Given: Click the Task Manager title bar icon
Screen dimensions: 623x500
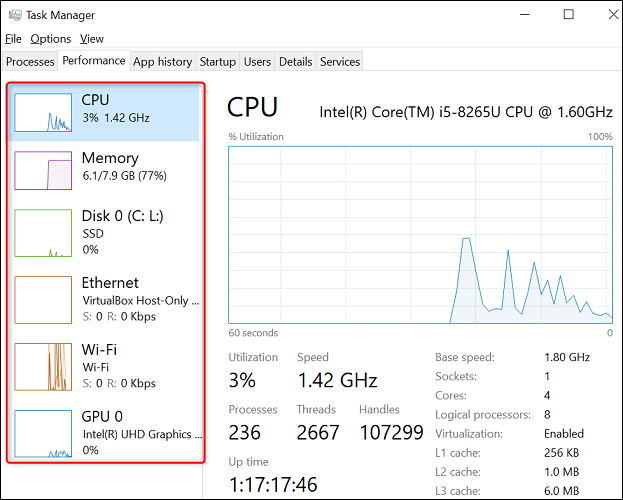Looking at the screenshot, I should [13, 15].
